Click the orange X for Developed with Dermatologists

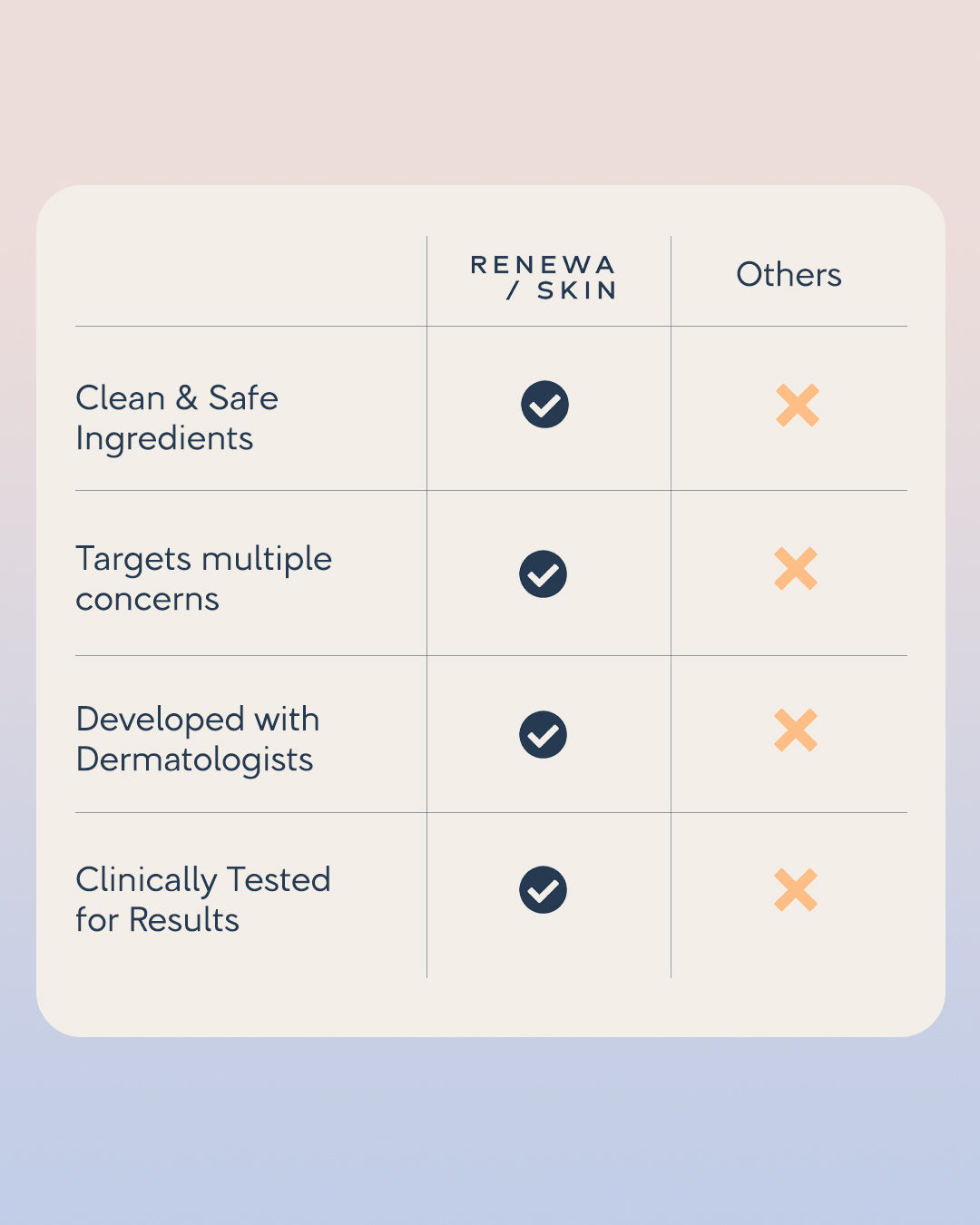point(796,730)
